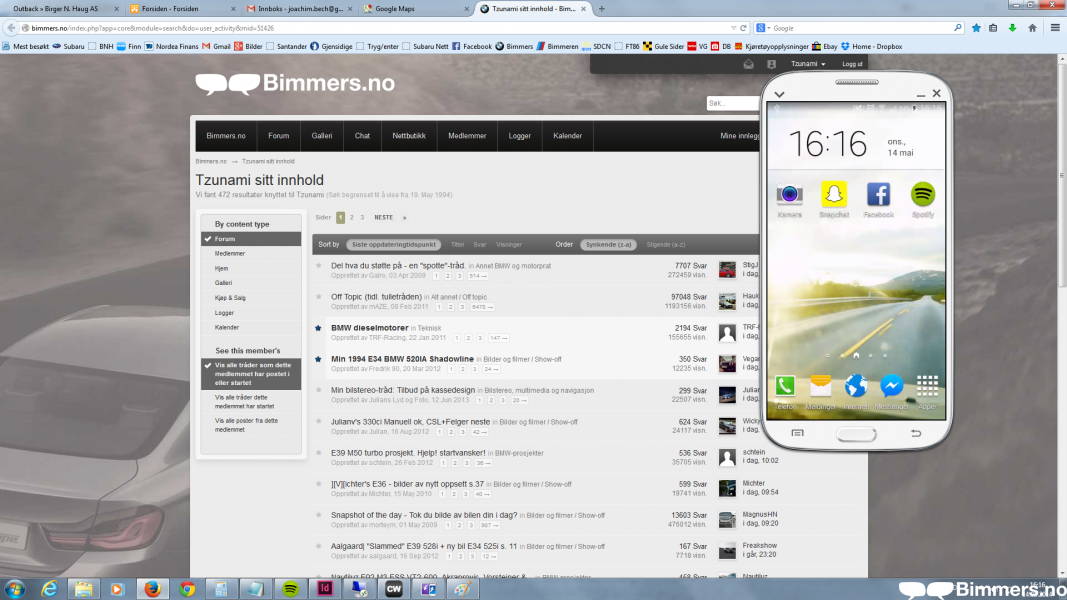The height and width of the screenshot is (600, 1067).
Task: Open the 'Home - Dropbox' bookmark
Action: pyautogui.click(x=871, y=46)
